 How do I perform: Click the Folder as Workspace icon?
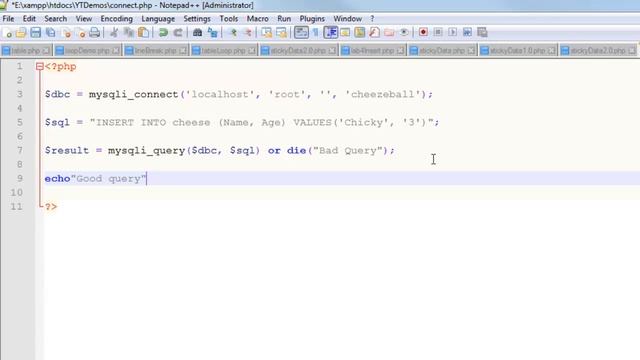(389, 33)
